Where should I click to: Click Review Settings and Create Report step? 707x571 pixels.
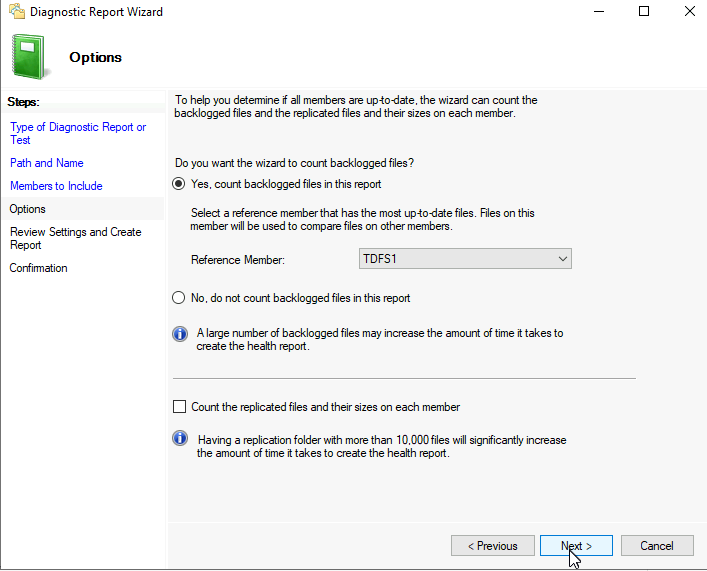[x=76, y=239]
